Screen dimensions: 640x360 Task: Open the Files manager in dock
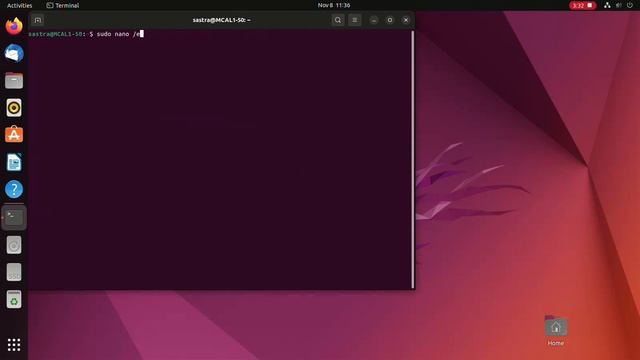tap(14, 81)
